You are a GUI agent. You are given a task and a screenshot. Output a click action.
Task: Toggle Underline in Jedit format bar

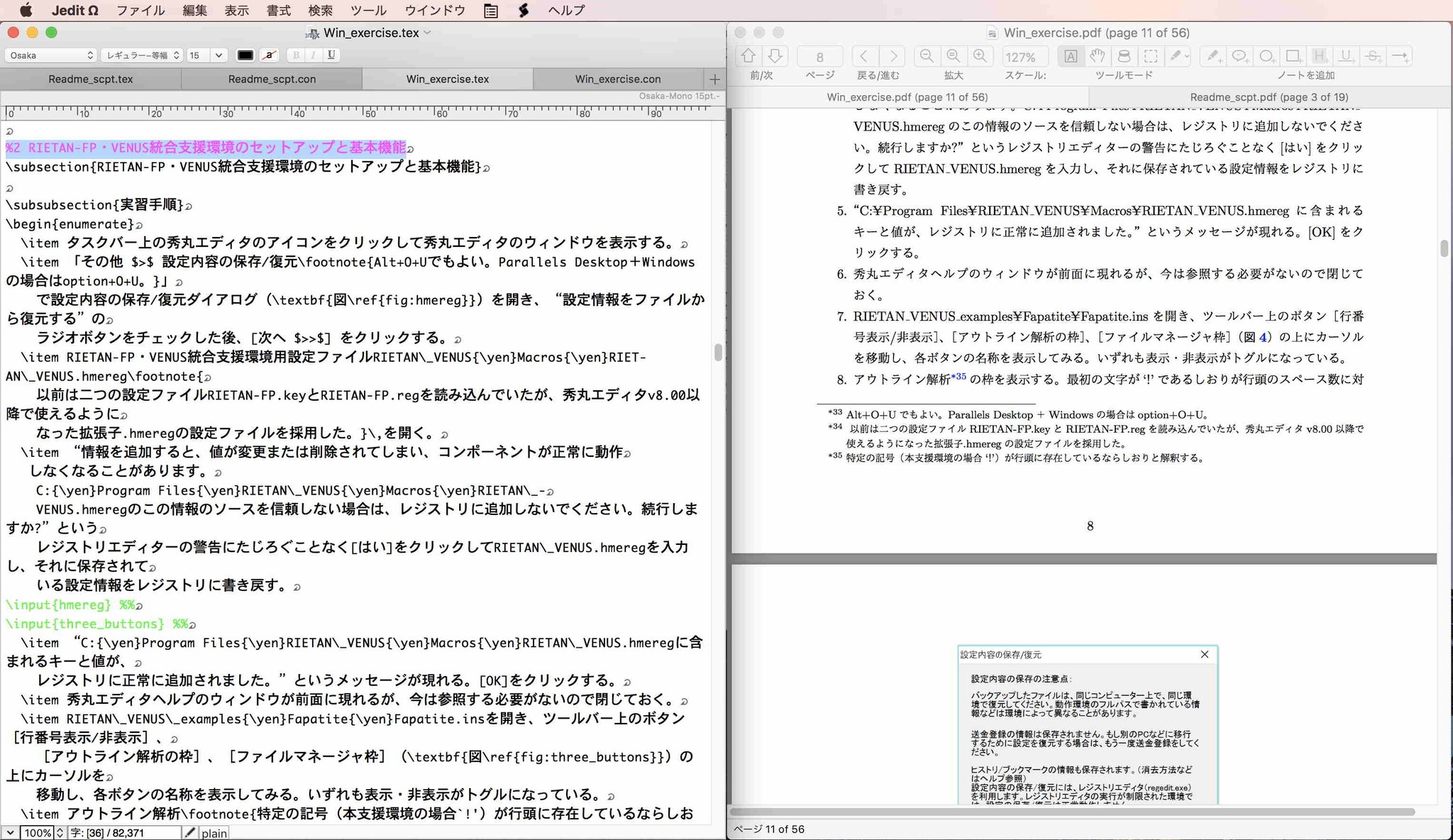pyautogui.click(x=331, y=55)
